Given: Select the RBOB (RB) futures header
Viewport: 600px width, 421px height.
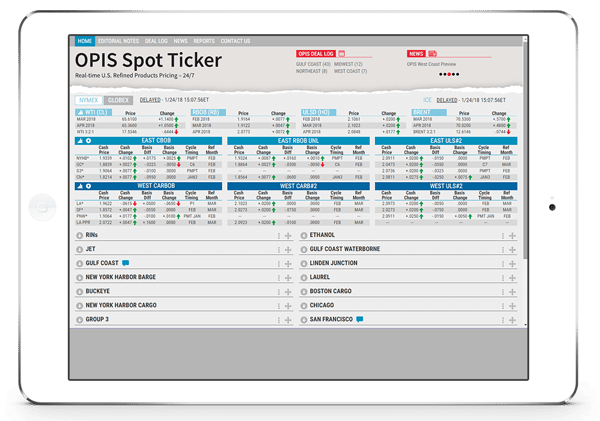Looking at the screenshot, I should (208, 113).
